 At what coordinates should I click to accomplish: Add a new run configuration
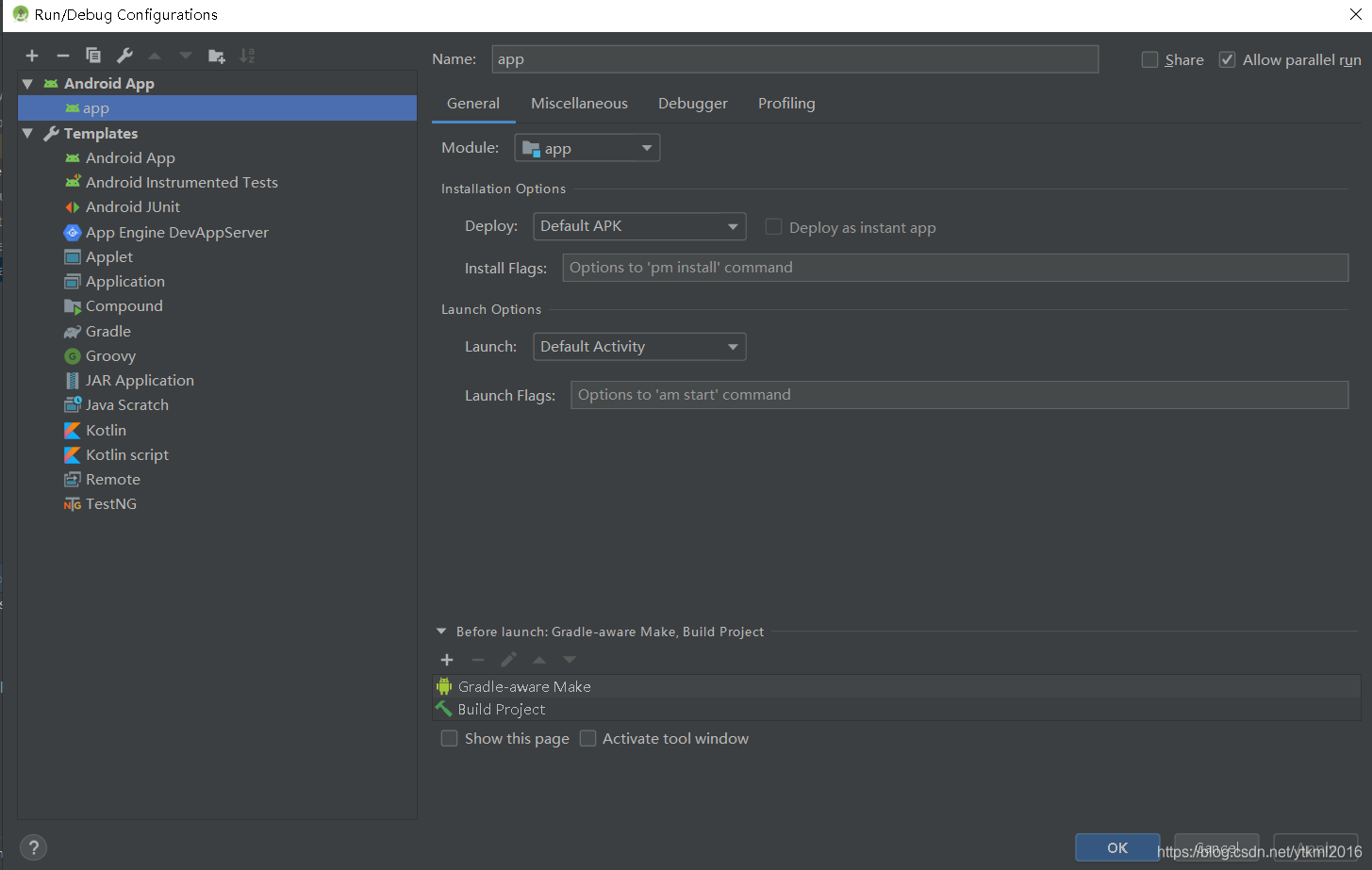tap(31, 56)
